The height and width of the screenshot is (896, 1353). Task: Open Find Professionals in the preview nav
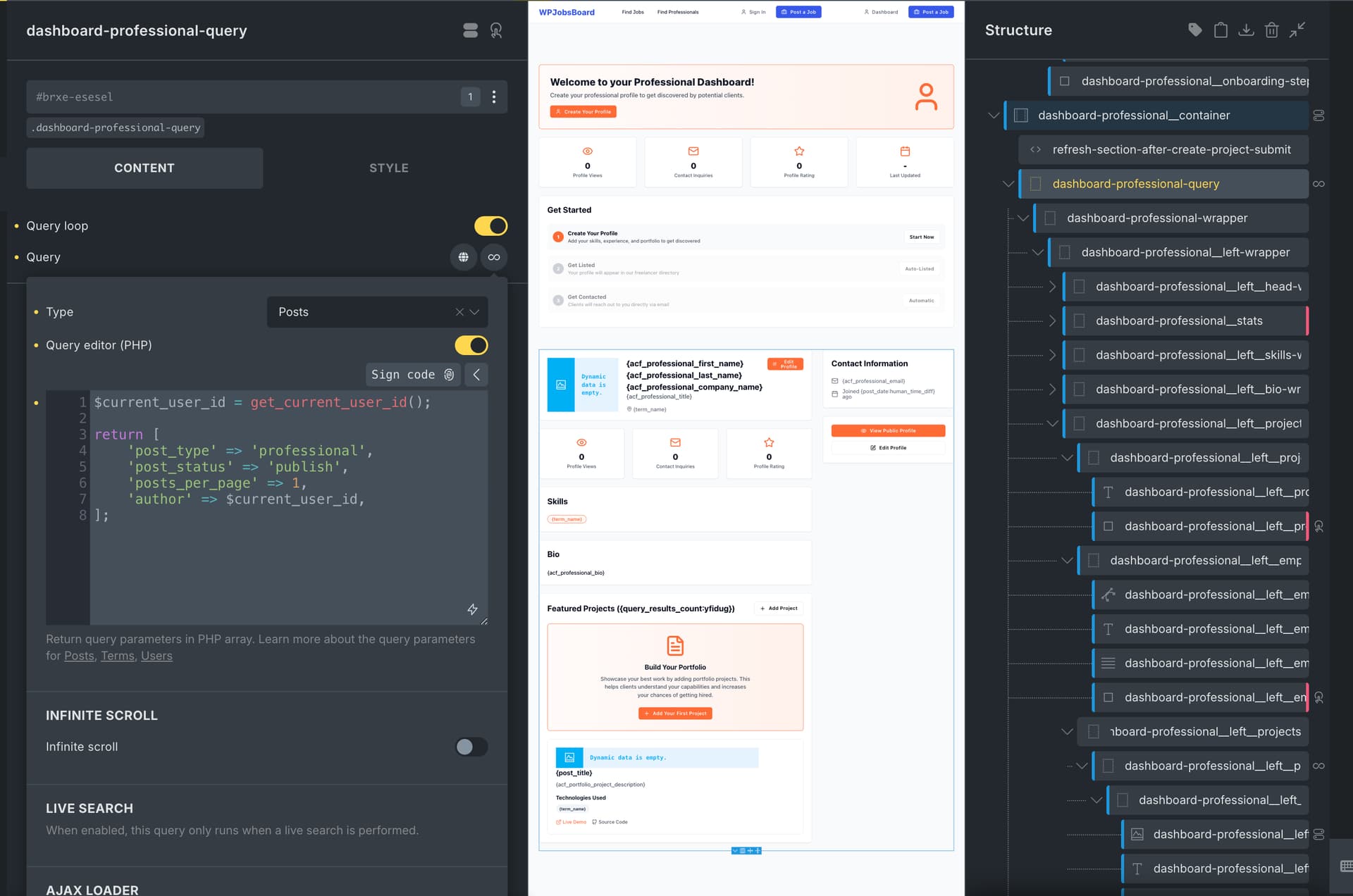pyautogui.click(x=678, y=12)
